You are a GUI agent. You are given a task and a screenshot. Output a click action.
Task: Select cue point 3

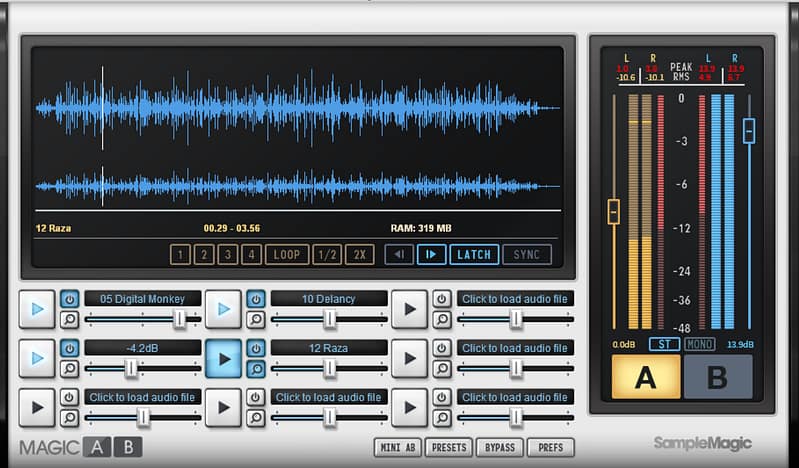click(228, 254)
